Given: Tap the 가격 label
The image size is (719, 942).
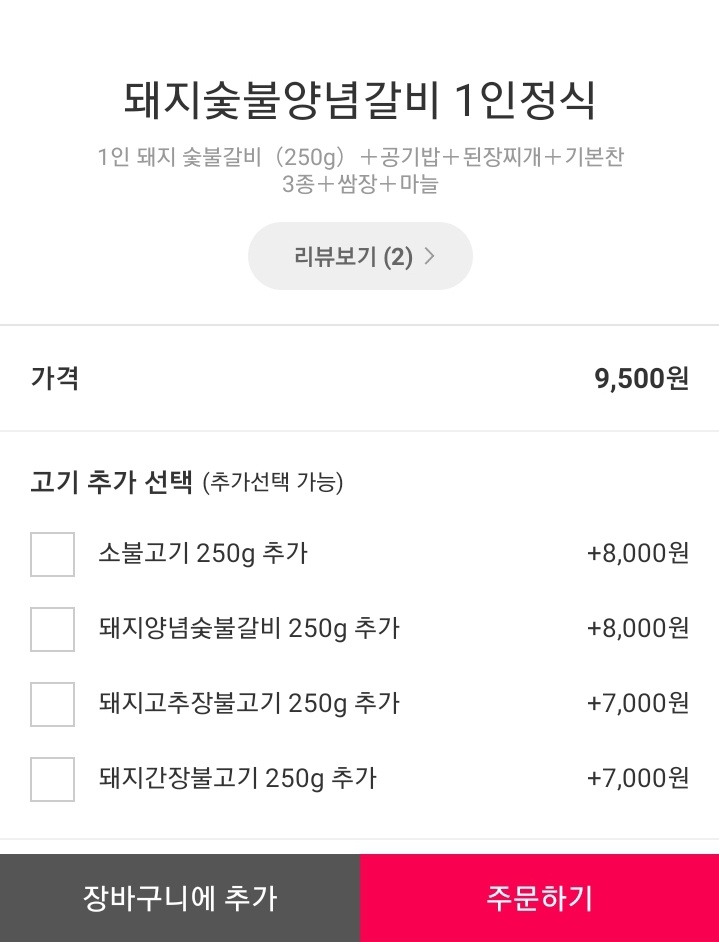Looking at the screenshot, I should pos(55,379).
